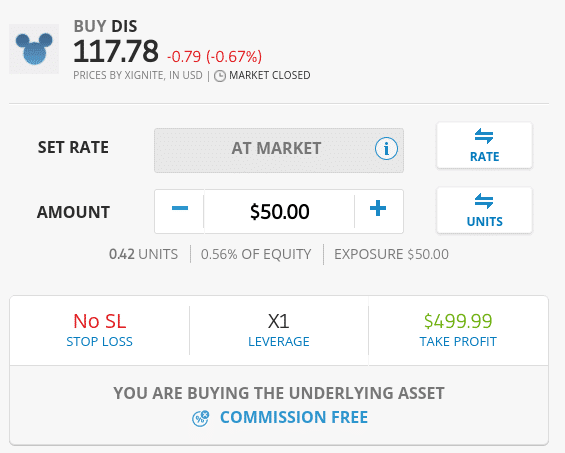Image resolution: width=565 pixels, height=453 pixels.
Task: Open the Stop Loss tab
Action: 99,330
